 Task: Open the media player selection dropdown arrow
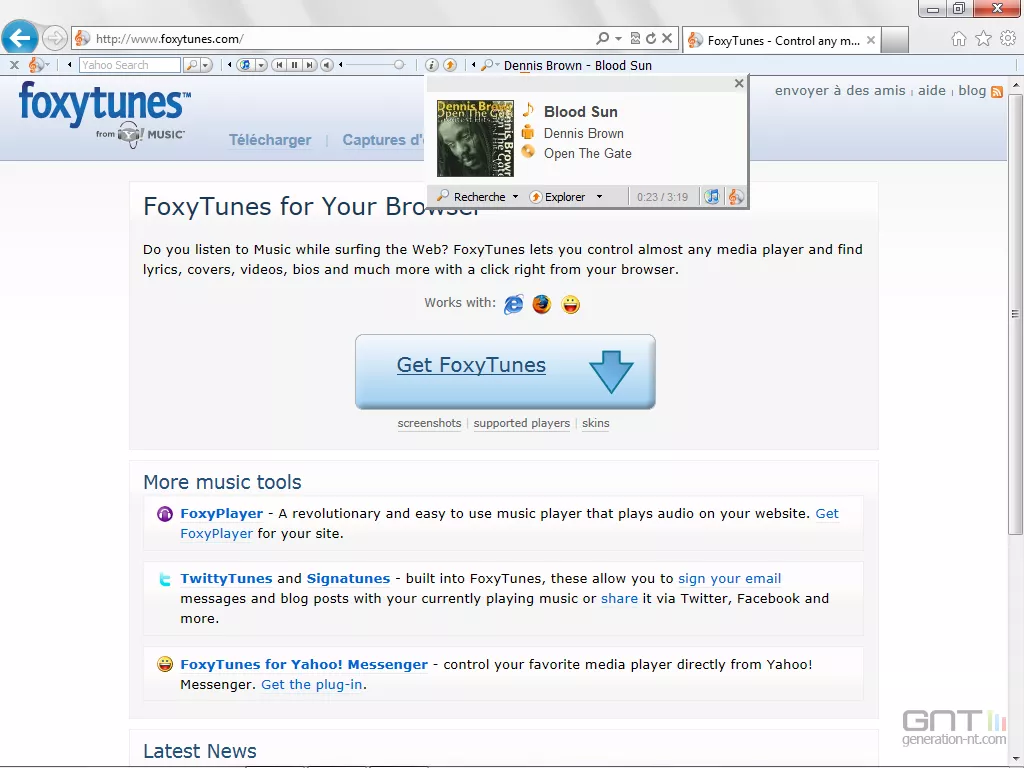click(261, 65)
